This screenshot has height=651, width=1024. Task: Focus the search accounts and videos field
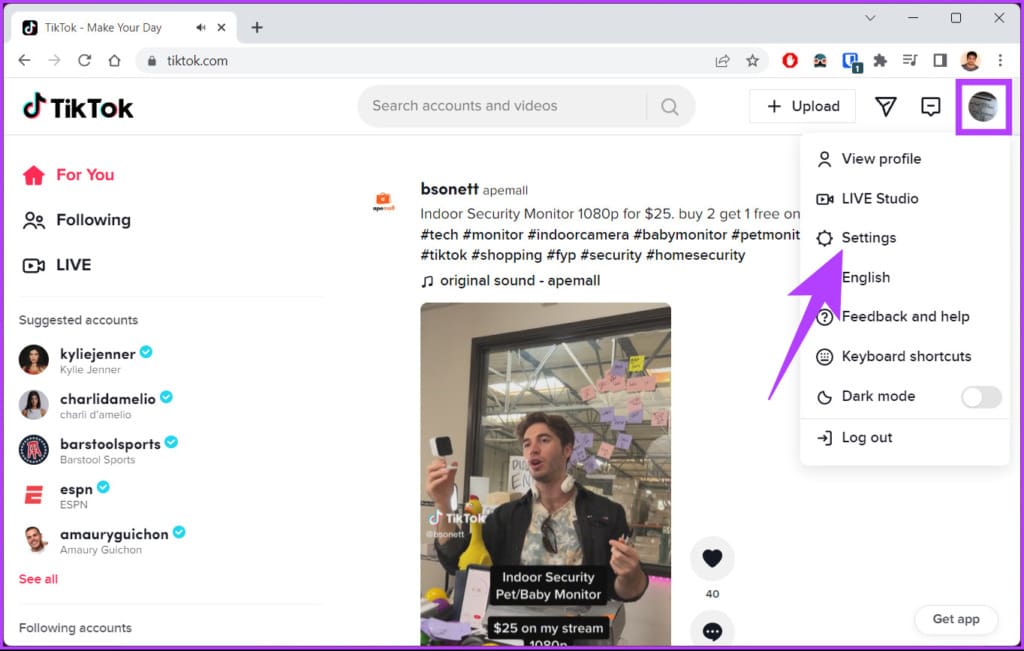[503, 106]
